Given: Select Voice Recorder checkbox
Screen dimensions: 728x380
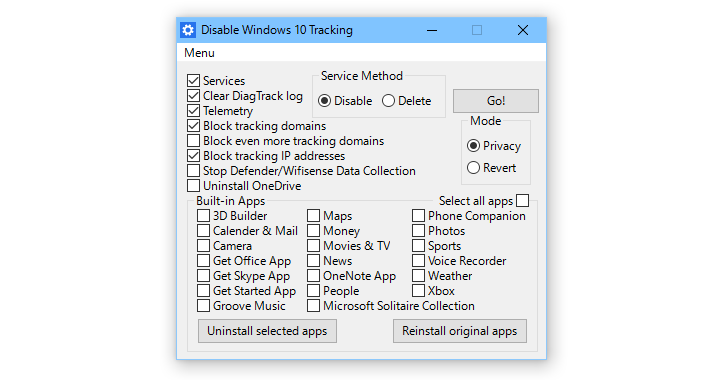Looking at the screenshot, I should click(418, 261).
